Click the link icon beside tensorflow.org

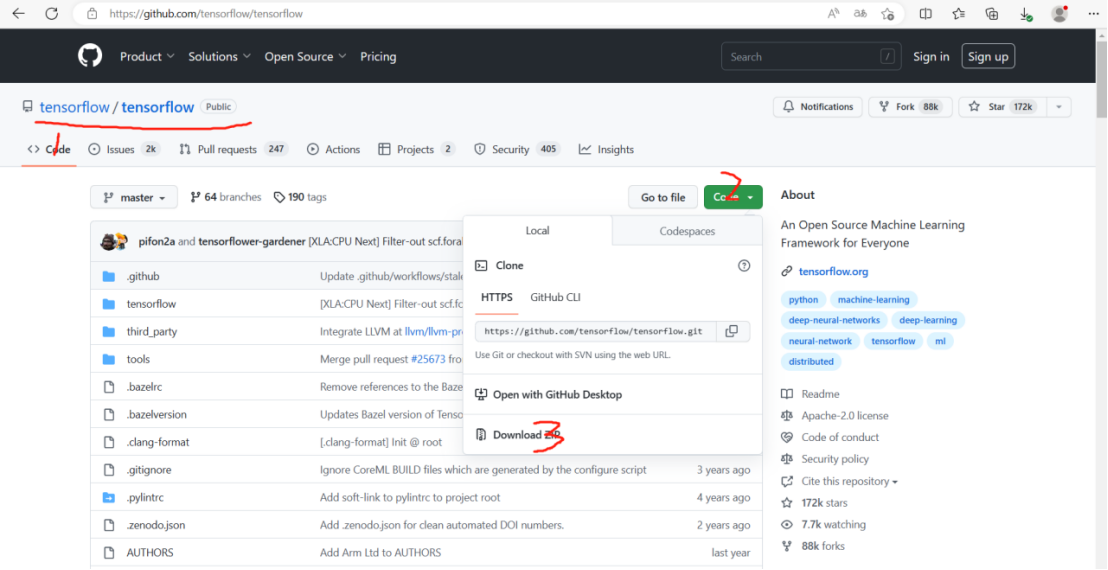click(x=786, y=271)
